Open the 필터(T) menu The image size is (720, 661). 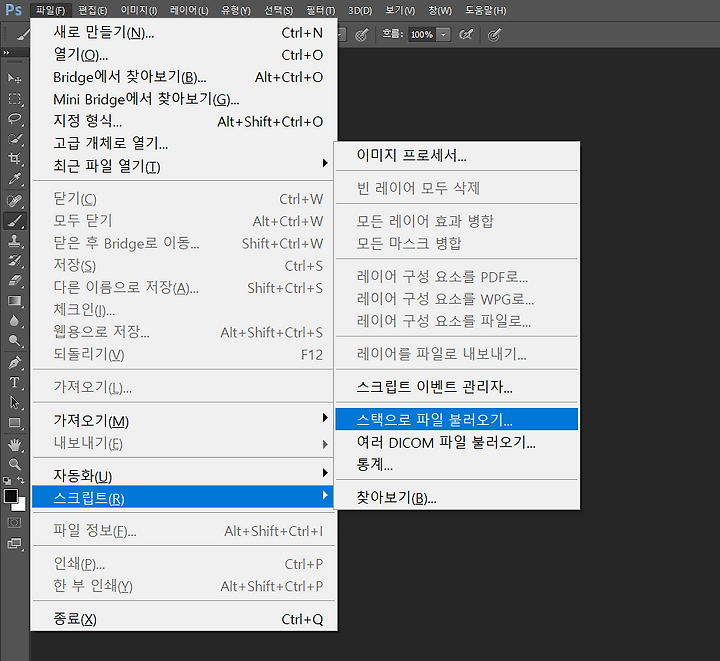point(321,10)
